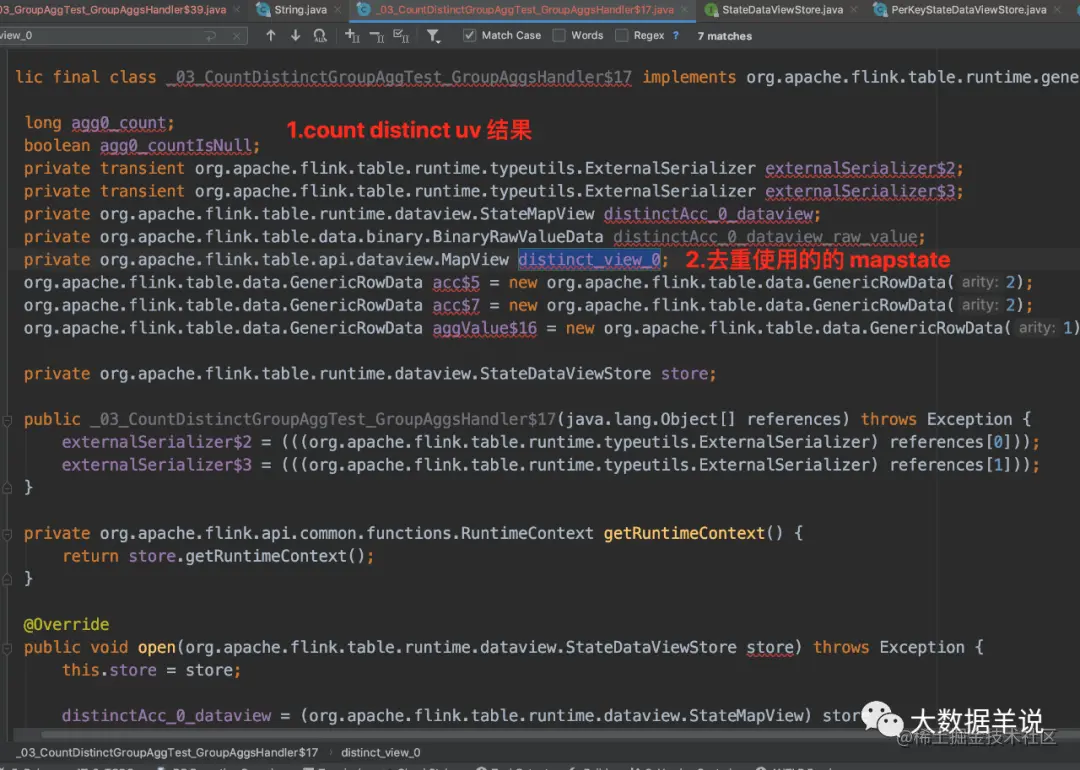
Task: Click the class name in bottom breadcrumb
Action: coord(168,753)
